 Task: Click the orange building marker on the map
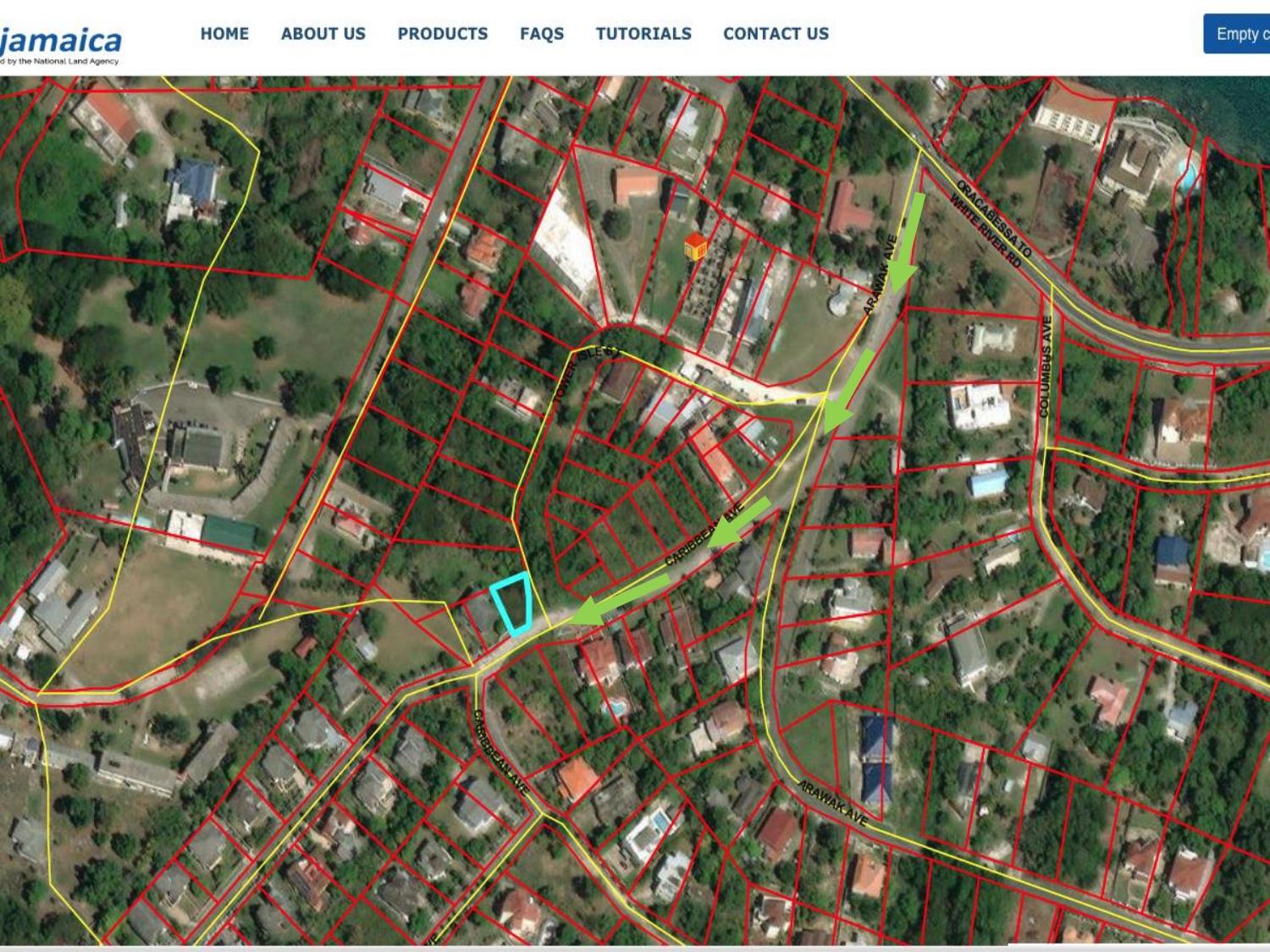coord(696,247)
